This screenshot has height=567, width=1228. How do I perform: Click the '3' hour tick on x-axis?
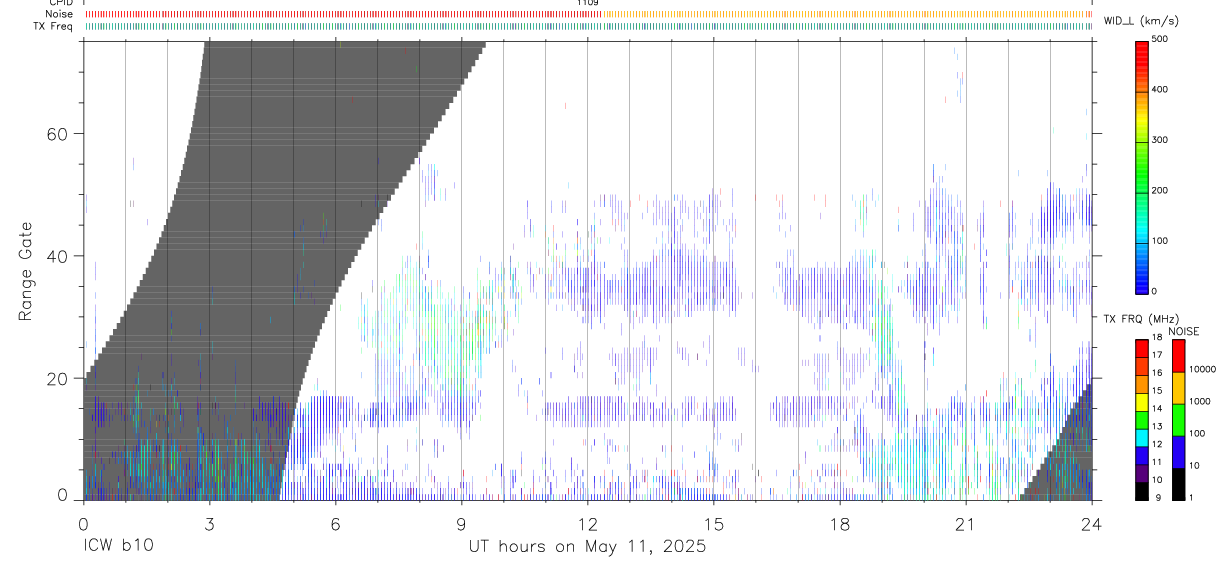point(209,524)
